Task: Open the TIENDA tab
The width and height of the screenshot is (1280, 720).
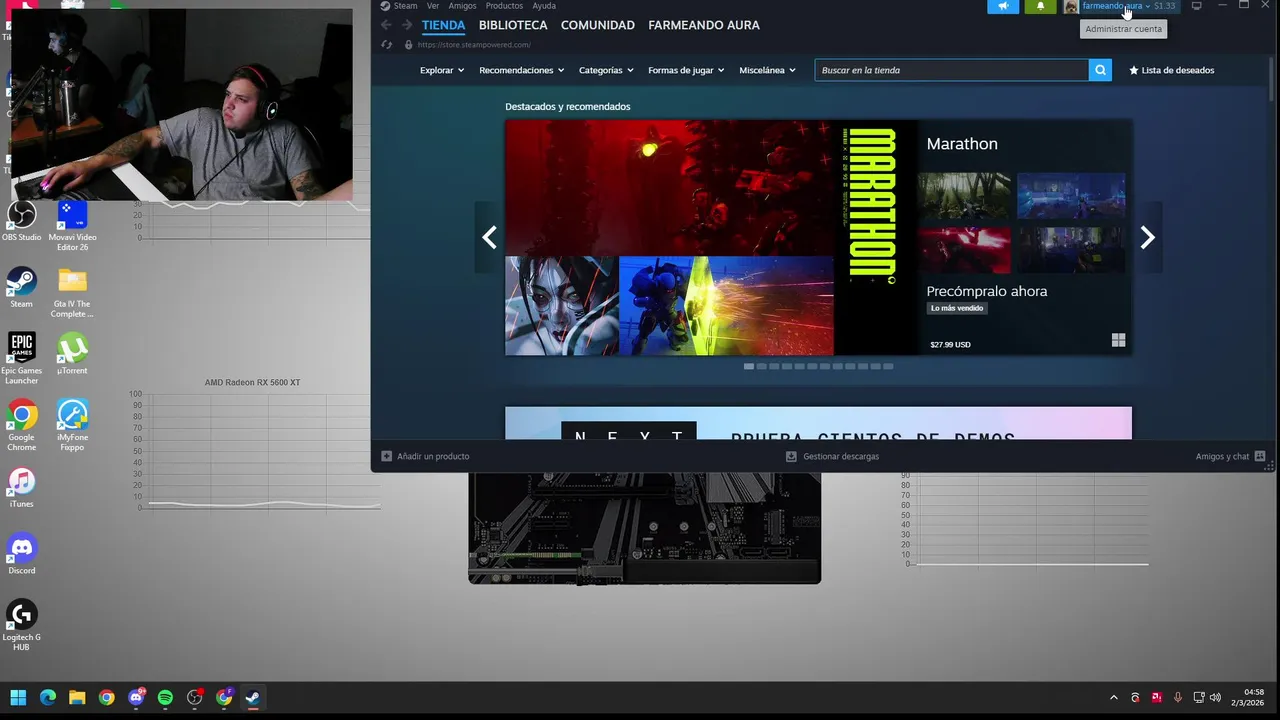Action: click(443, 25)
